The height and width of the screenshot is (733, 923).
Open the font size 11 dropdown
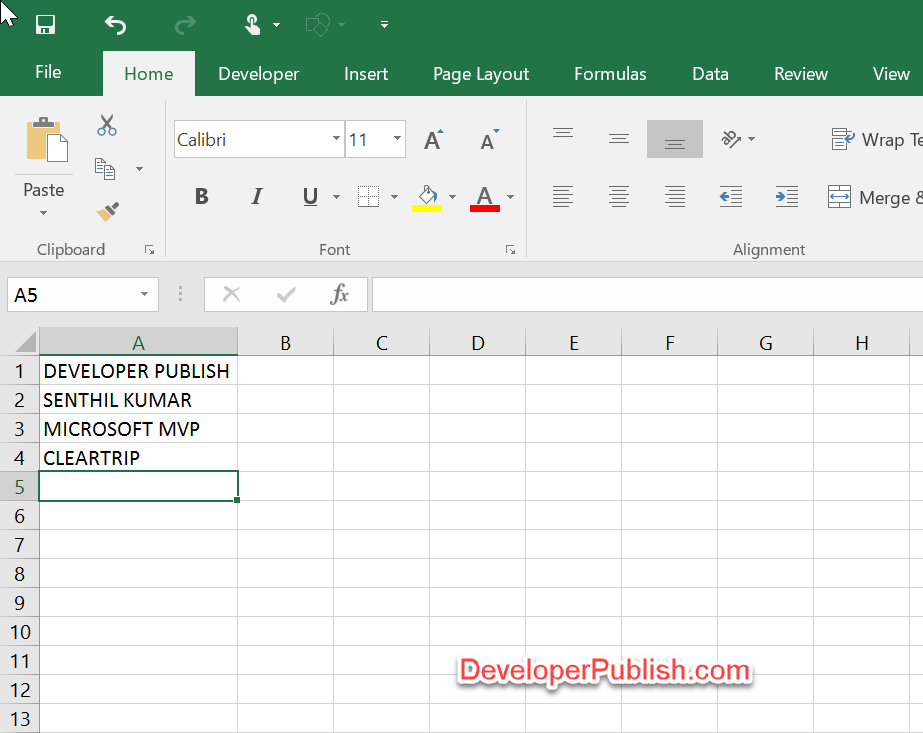coord(397,139)
